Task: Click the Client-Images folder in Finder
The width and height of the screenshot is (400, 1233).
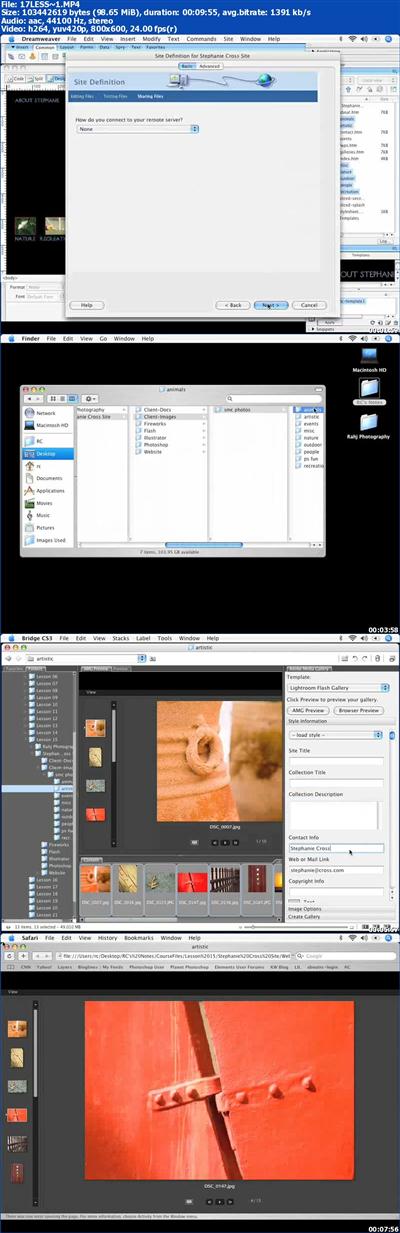Action: pos(158,417)
